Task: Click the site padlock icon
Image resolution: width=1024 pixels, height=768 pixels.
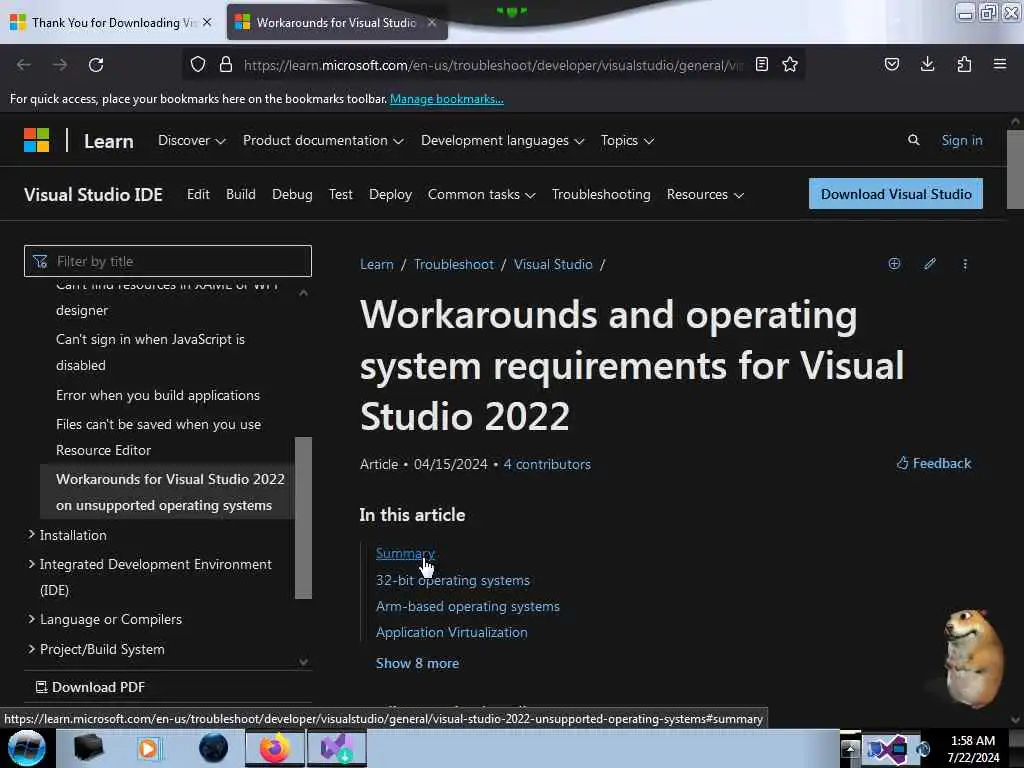Action: tap(226, 64)
